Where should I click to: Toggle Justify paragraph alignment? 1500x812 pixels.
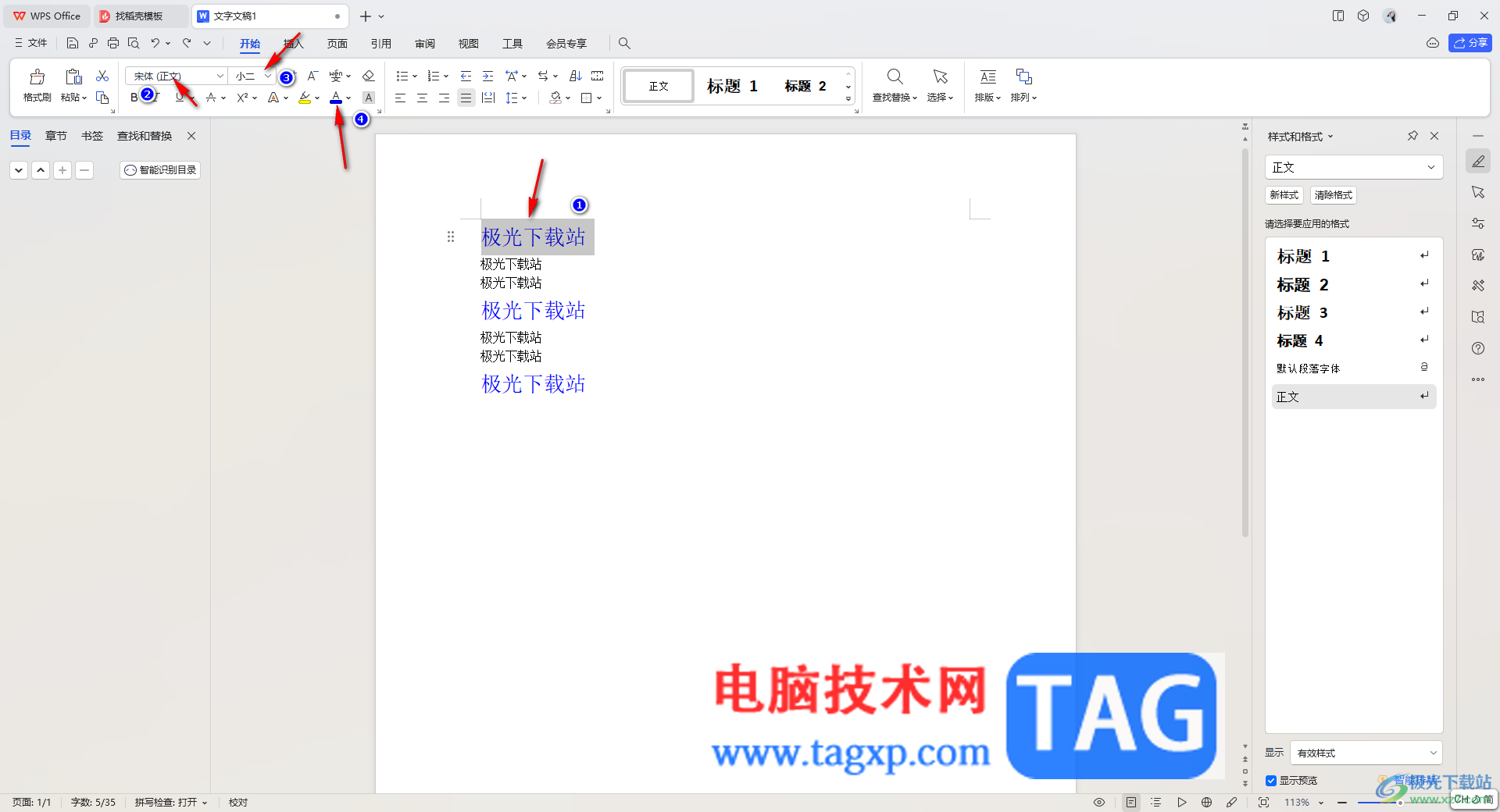(466, 98)
